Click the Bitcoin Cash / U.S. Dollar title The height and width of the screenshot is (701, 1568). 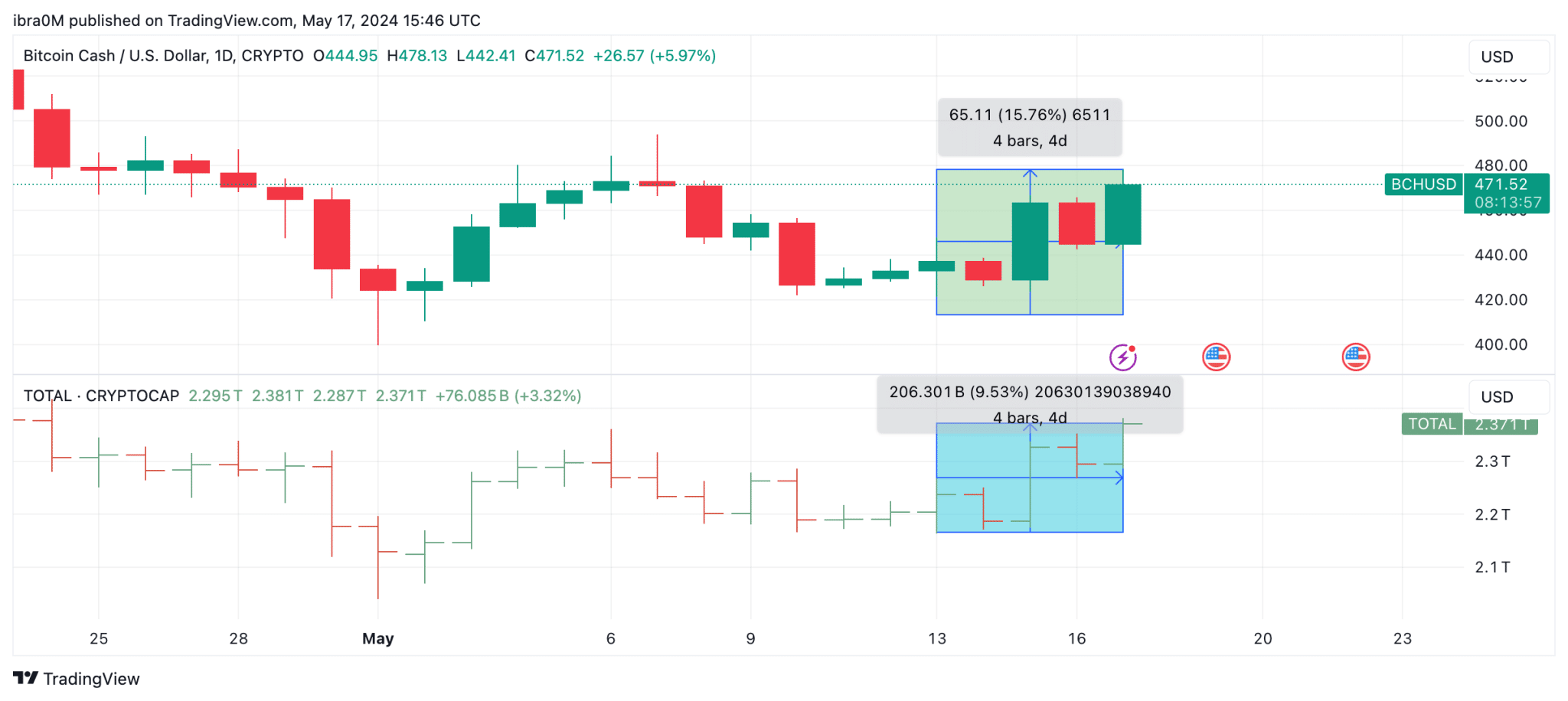(163, 56)
